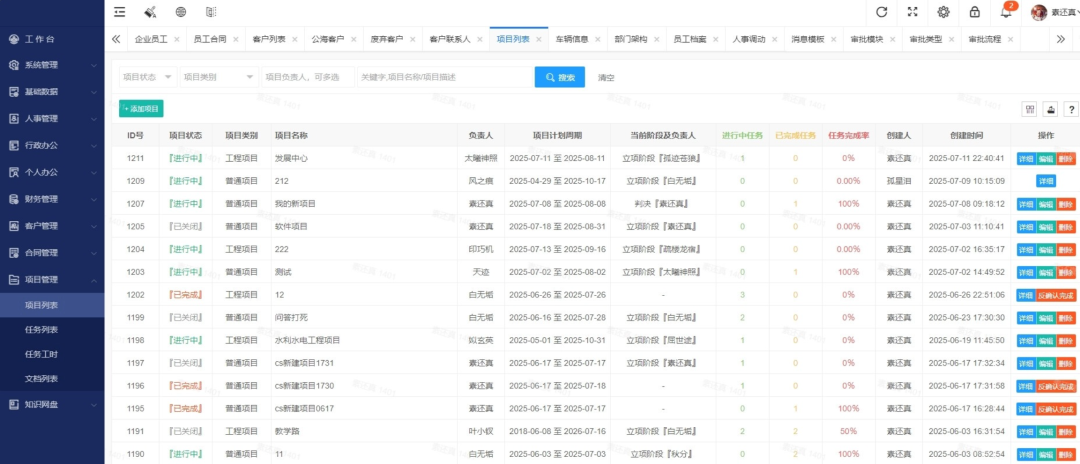This screenshot has height=464, width=1080.
Task: Click 详细 for project 发展中心
Action: [x=1026, y=158]
